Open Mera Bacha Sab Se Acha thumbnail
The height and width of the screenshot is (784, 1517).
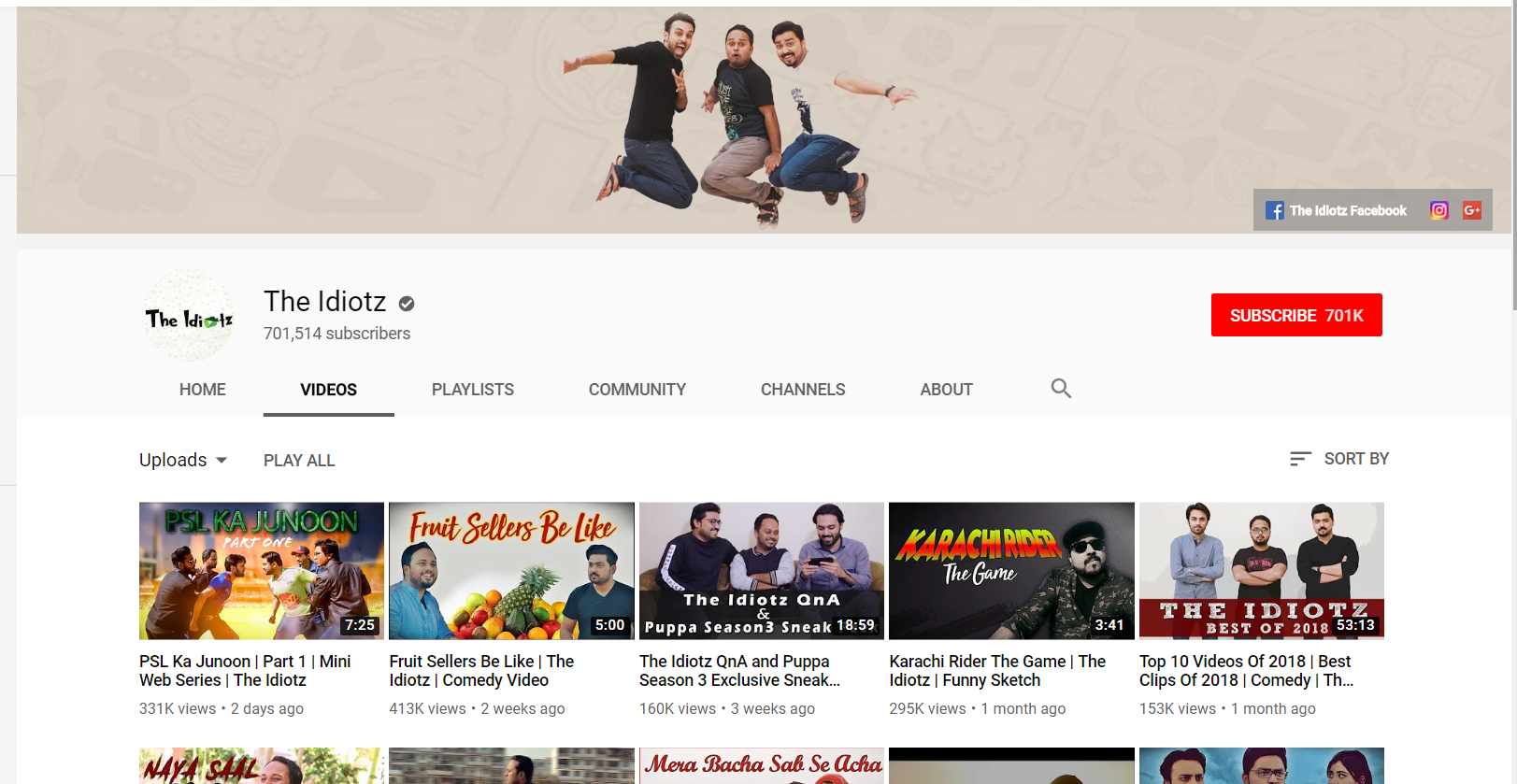tap(762, 766)
